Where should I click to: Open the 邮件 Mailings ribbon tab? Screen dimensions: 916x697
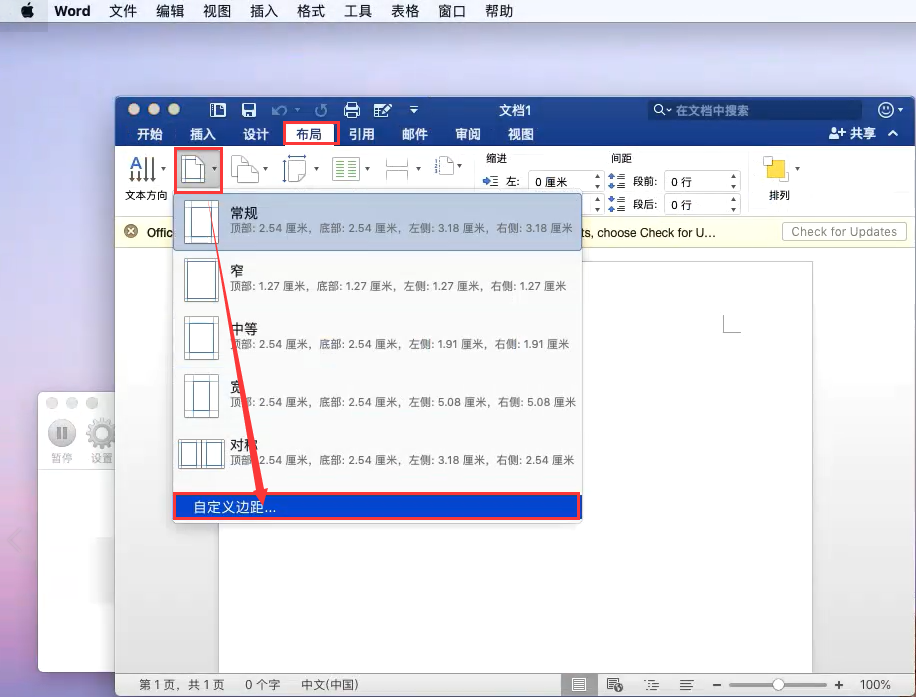415,134
